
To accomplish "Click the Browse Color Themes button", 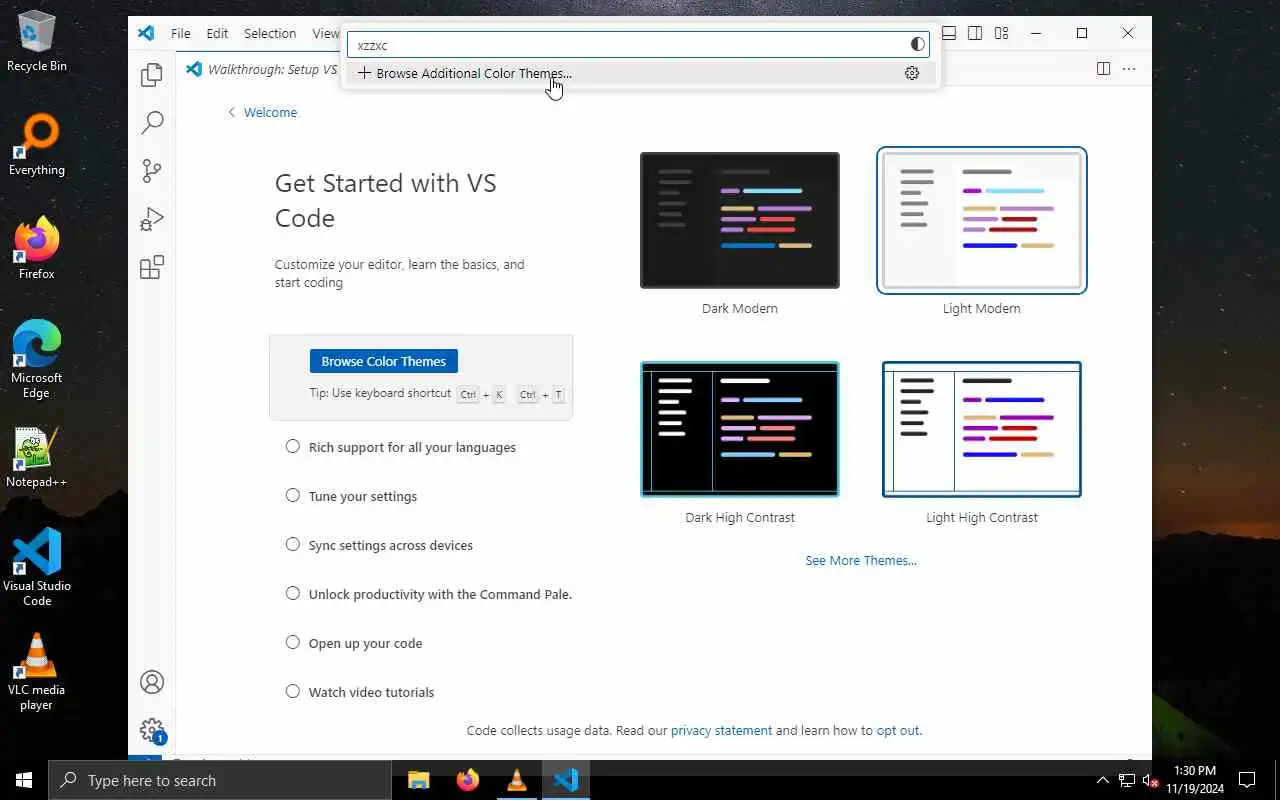I will pyautogui.click(x=384, y=361).
